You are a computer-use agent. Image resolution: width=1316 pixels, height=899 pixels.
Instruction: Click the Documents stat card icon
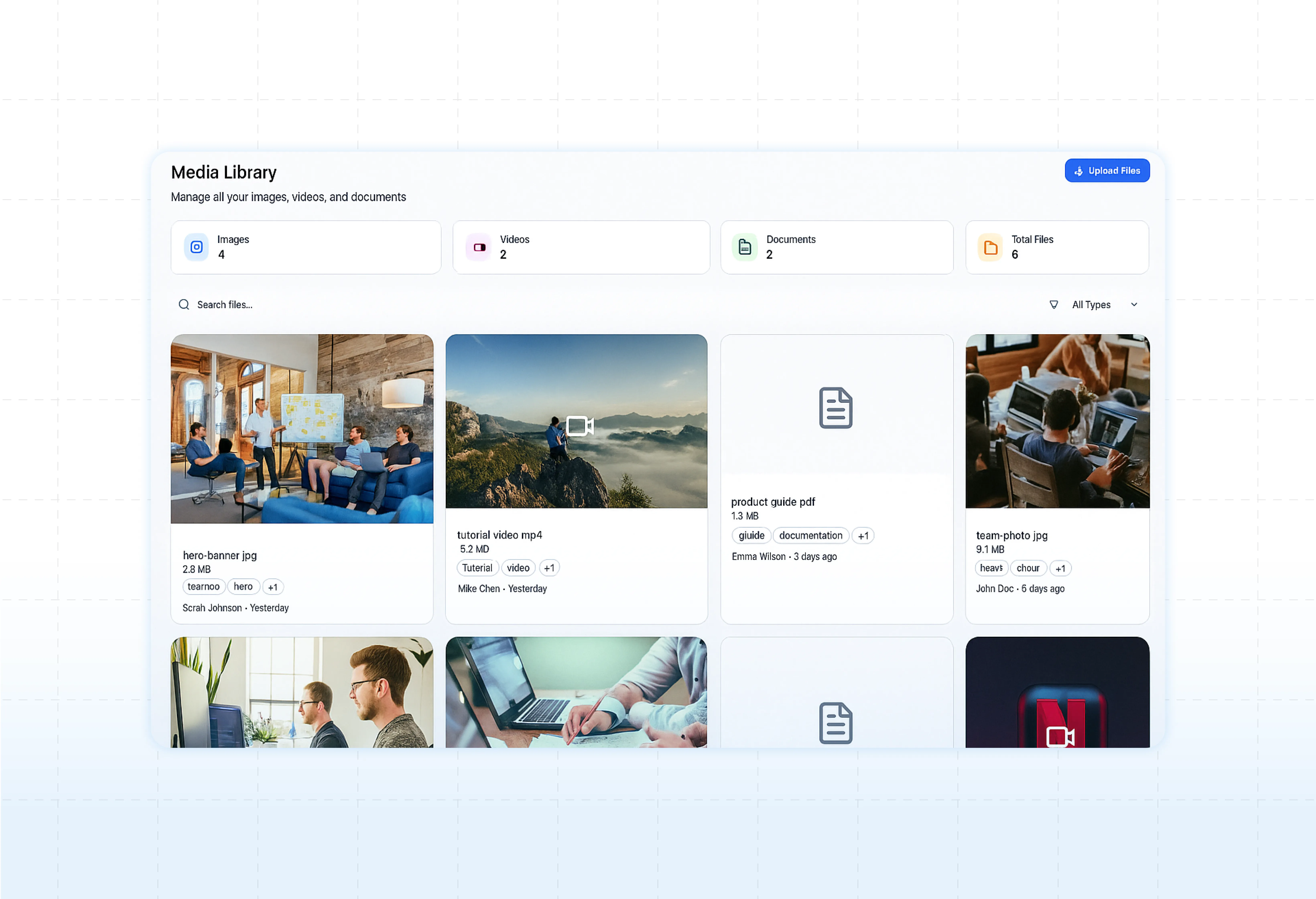click(x=745, y=247)
